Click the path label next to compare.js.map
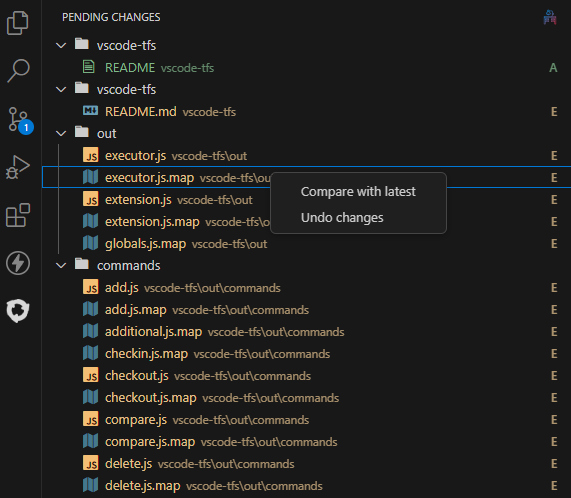Image resolution: width=571 pixels, height=498 pixels. (269, 442)
